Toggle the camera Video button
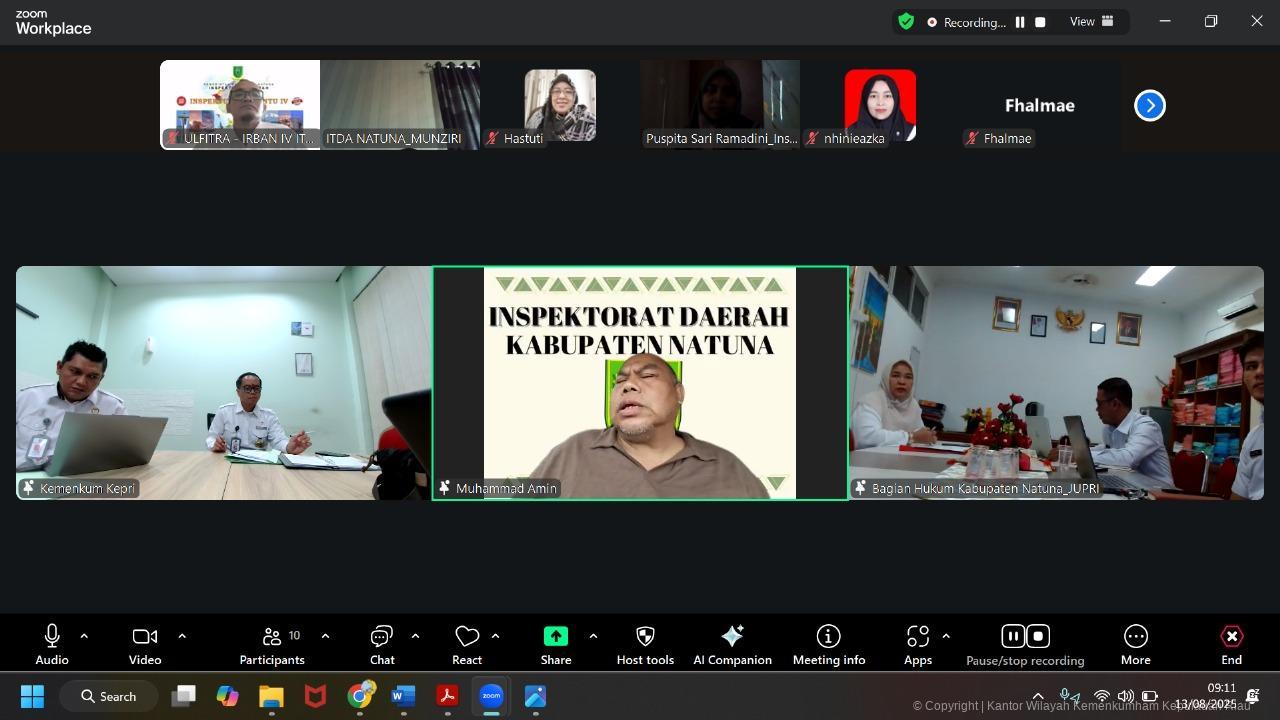1280x720 pixels. click(x=145, y=637)
